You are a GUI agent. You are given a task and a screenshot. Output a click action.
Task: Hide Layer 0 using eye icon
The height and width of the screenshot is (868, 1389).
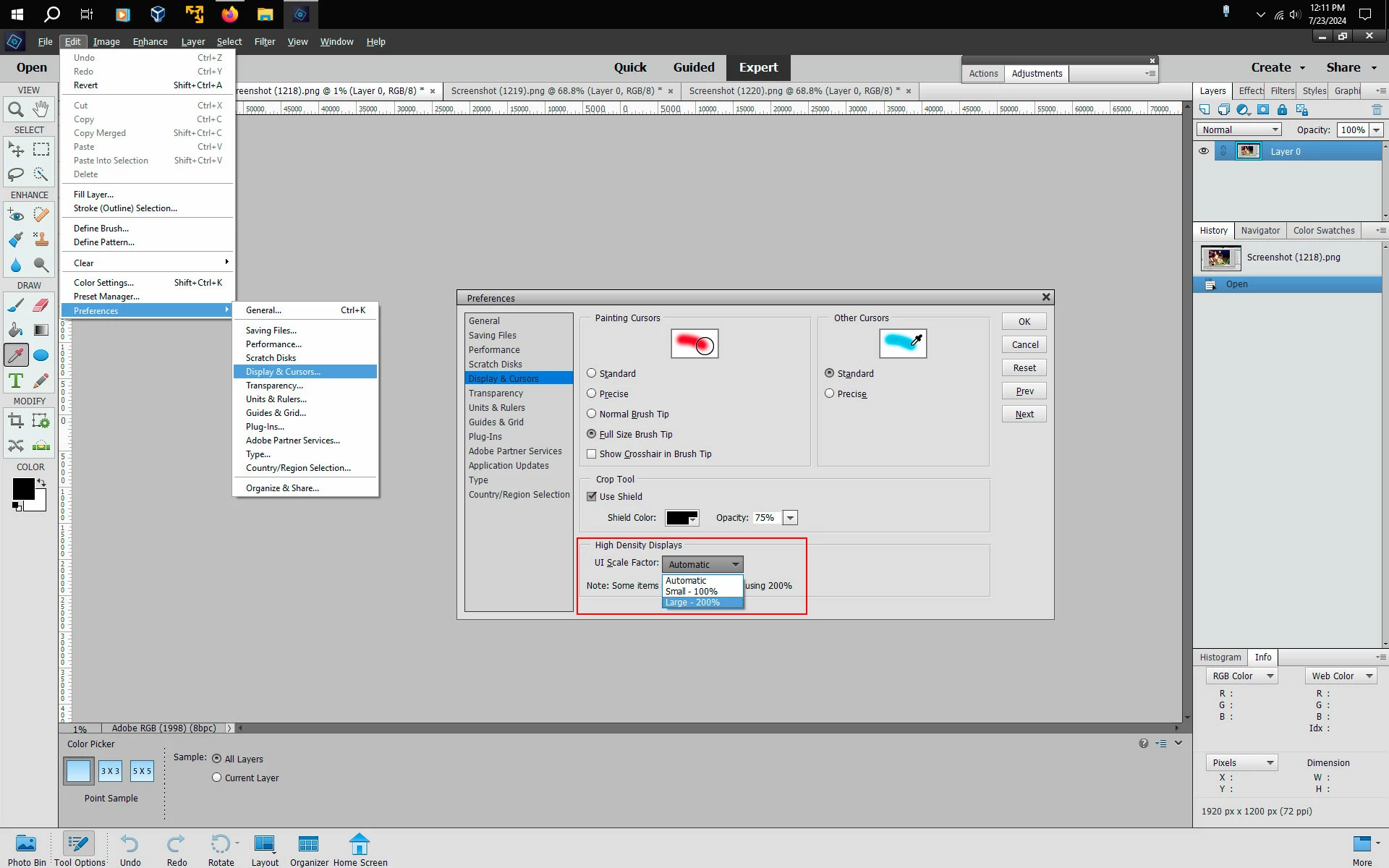pyautogui.click(x=1203, y=151)
